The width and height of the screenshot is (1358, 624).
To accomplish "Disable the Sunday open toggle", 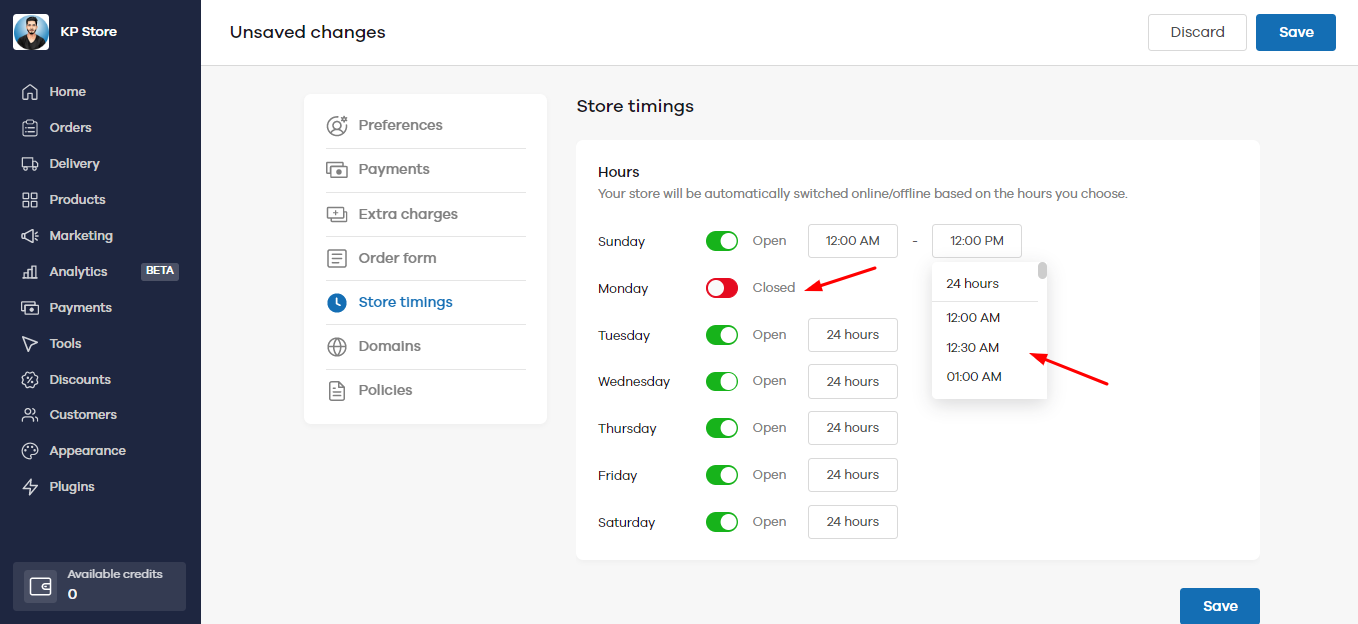I will (x=721, y=241).
